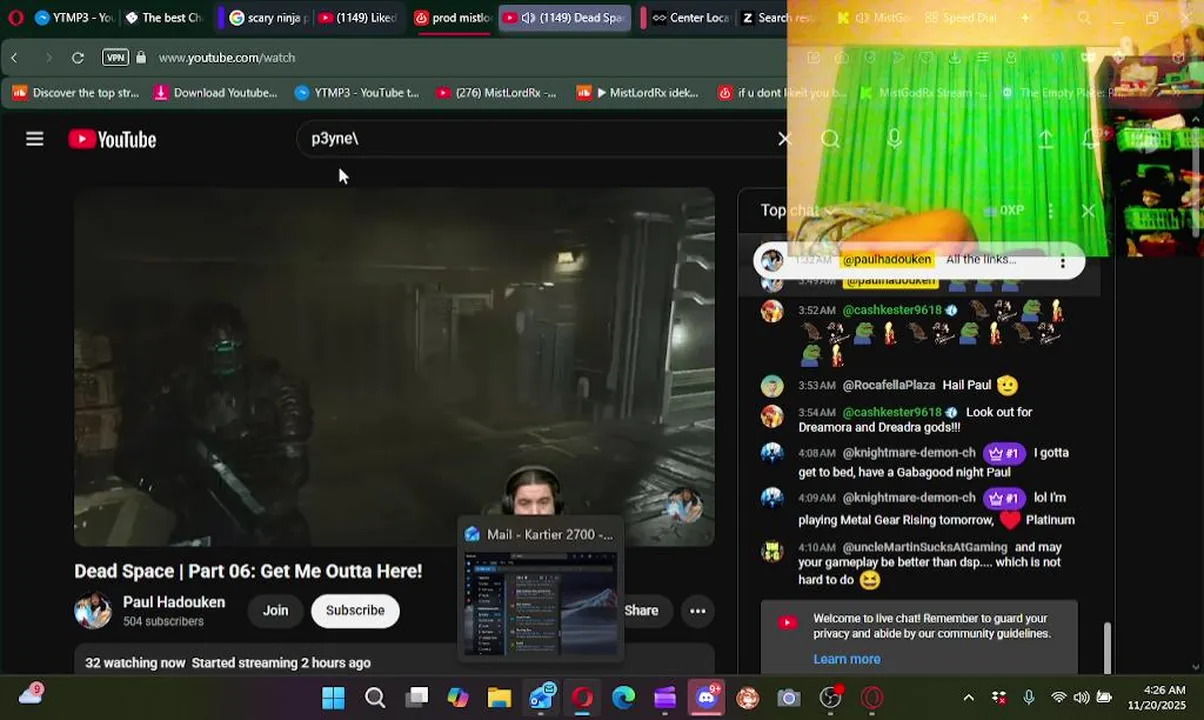Switch to The best Ch... tab
This screenshot has width=1204, height=720.
pos(164,17)
